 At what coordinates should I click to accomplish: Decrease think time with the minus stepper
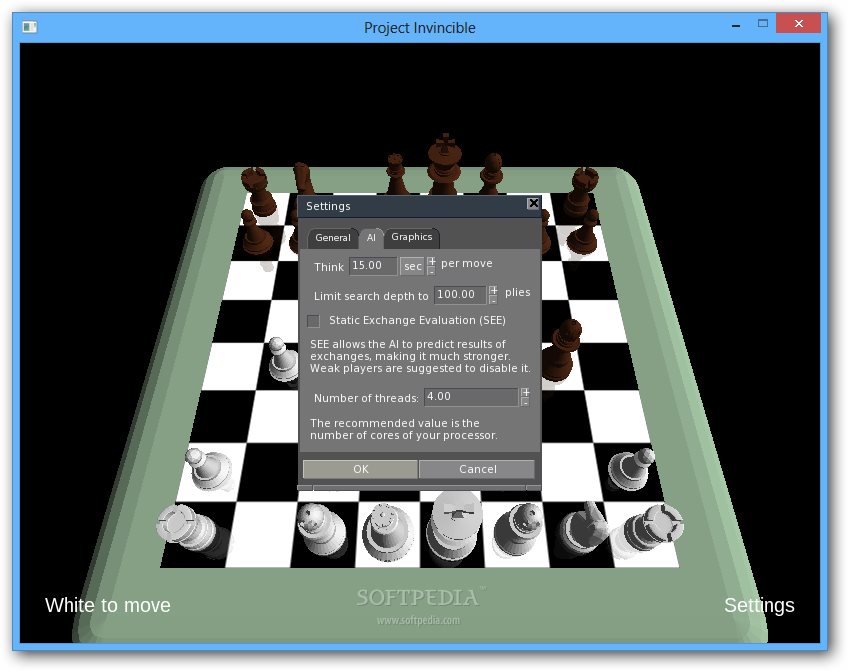point(431,271)
